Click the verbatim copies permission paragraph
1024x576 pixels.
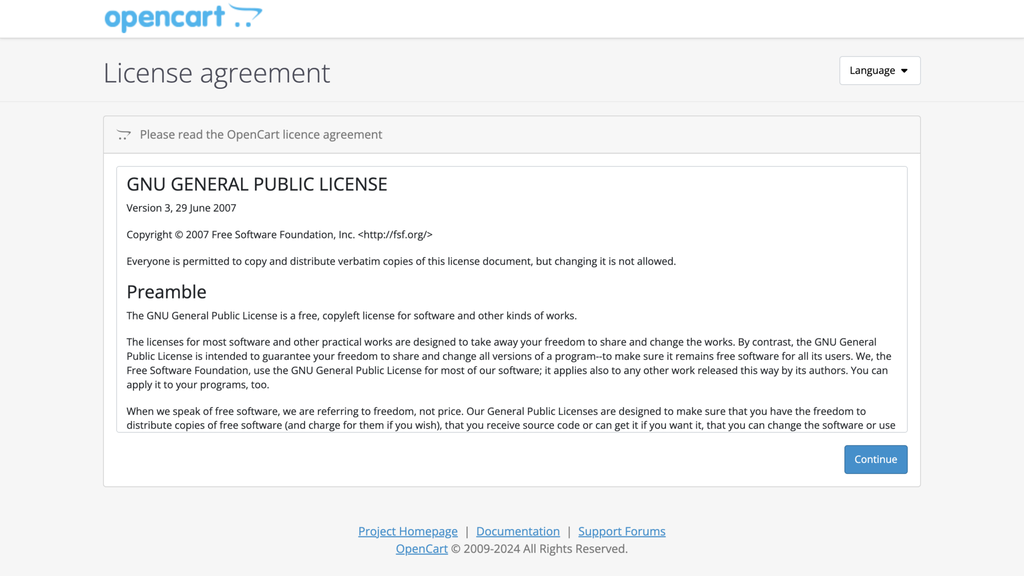tap(400, 261)
